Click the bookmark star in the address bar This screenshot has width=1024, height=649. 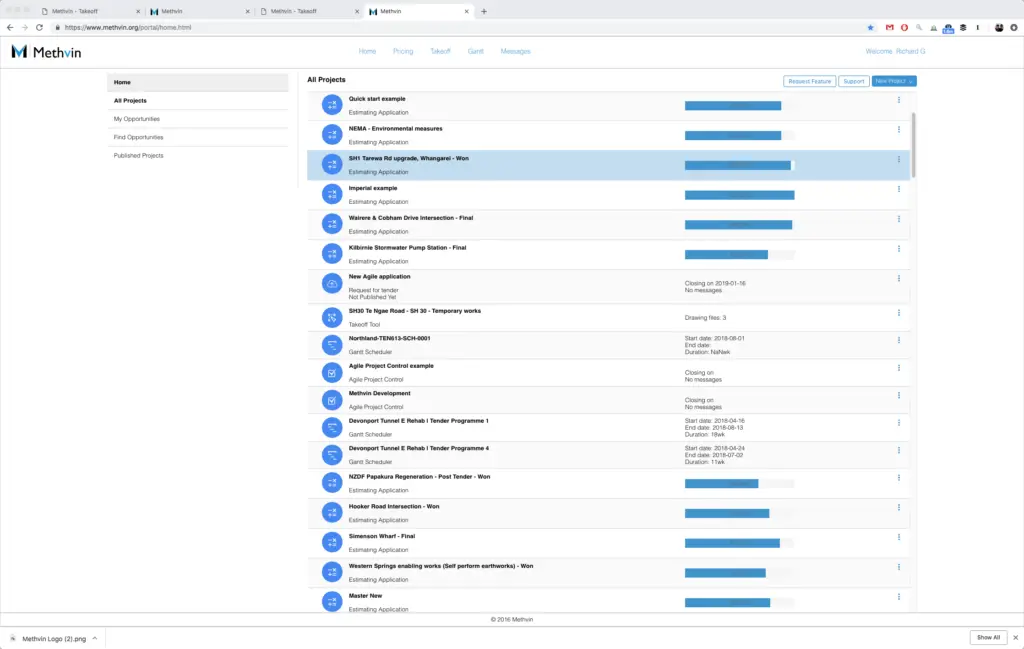pos(870,27)
